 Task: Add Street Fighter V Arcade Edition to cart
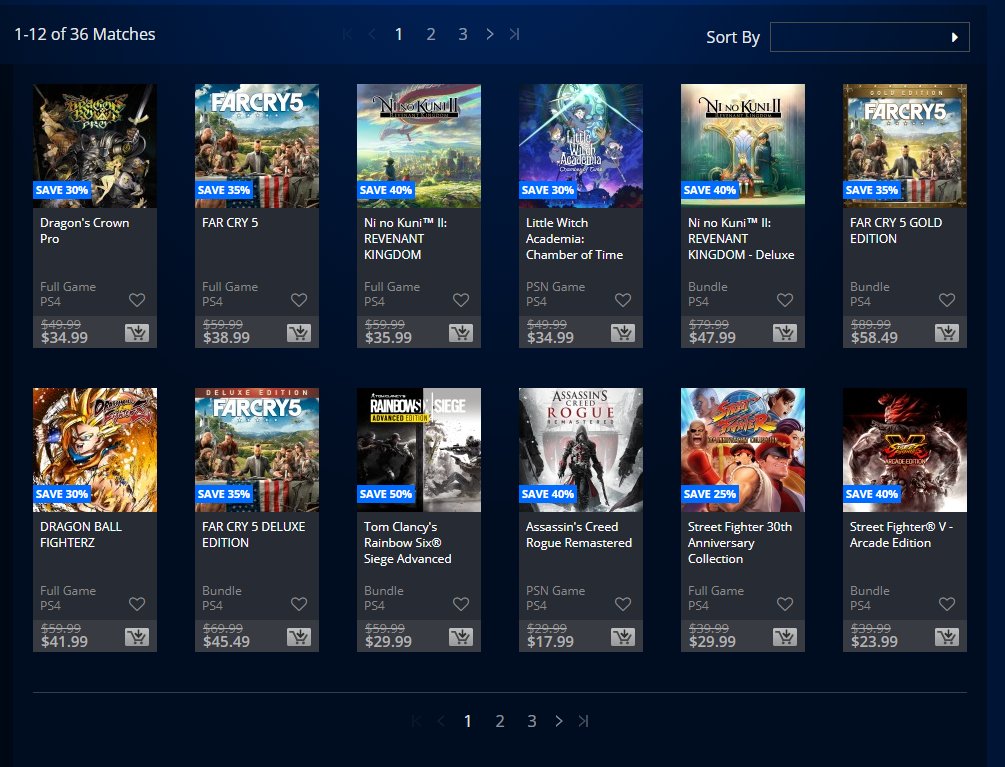pos(947,636)
